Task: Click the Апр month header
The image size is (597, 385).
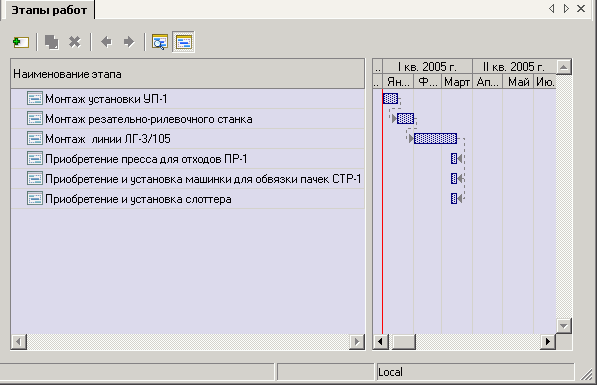Action: tap(487, 81)
